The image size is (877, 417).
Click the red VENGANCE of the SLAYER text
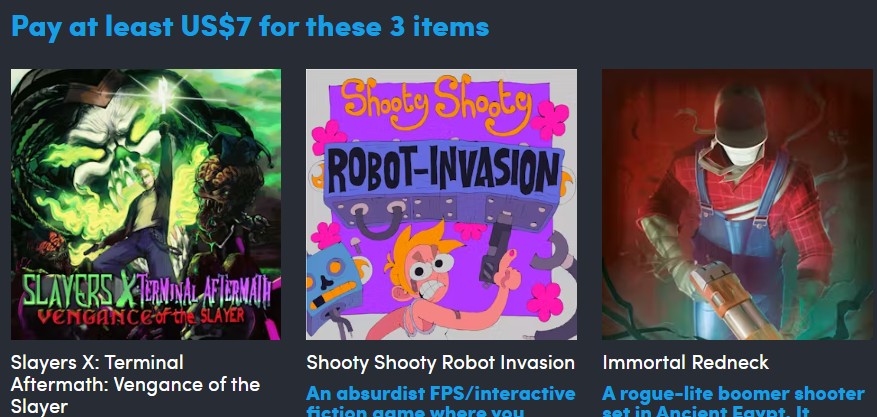click(140, 317)
